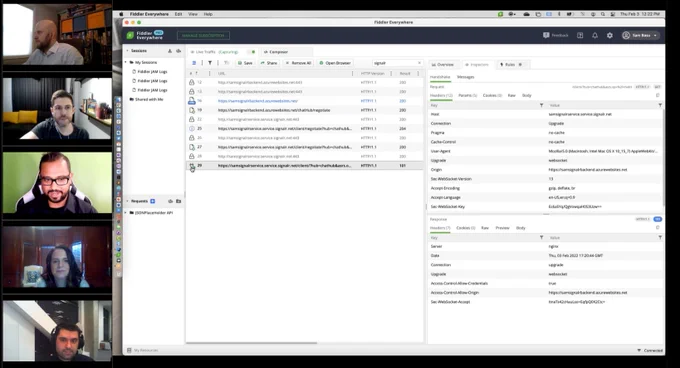Viewport: 680px width, 368px height.
Task: Click the Share button in traffic toolbar
Action: (x=269, y=63)
